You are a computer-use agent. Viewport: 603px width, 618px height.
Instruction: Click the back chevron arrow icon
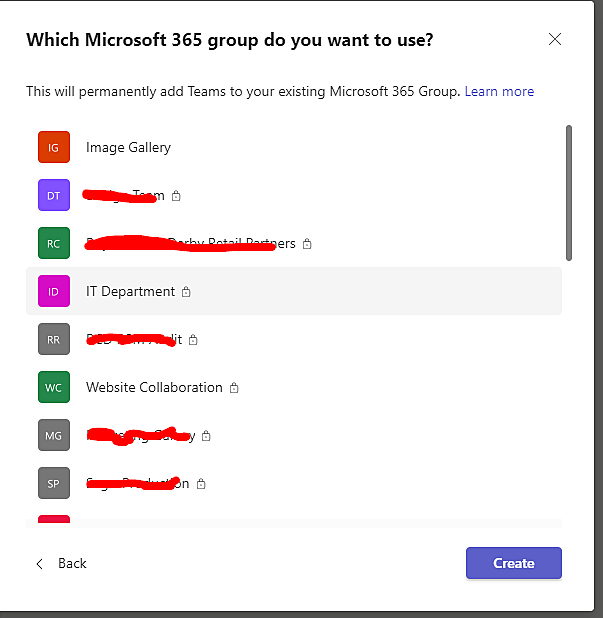tap(40, 563)
